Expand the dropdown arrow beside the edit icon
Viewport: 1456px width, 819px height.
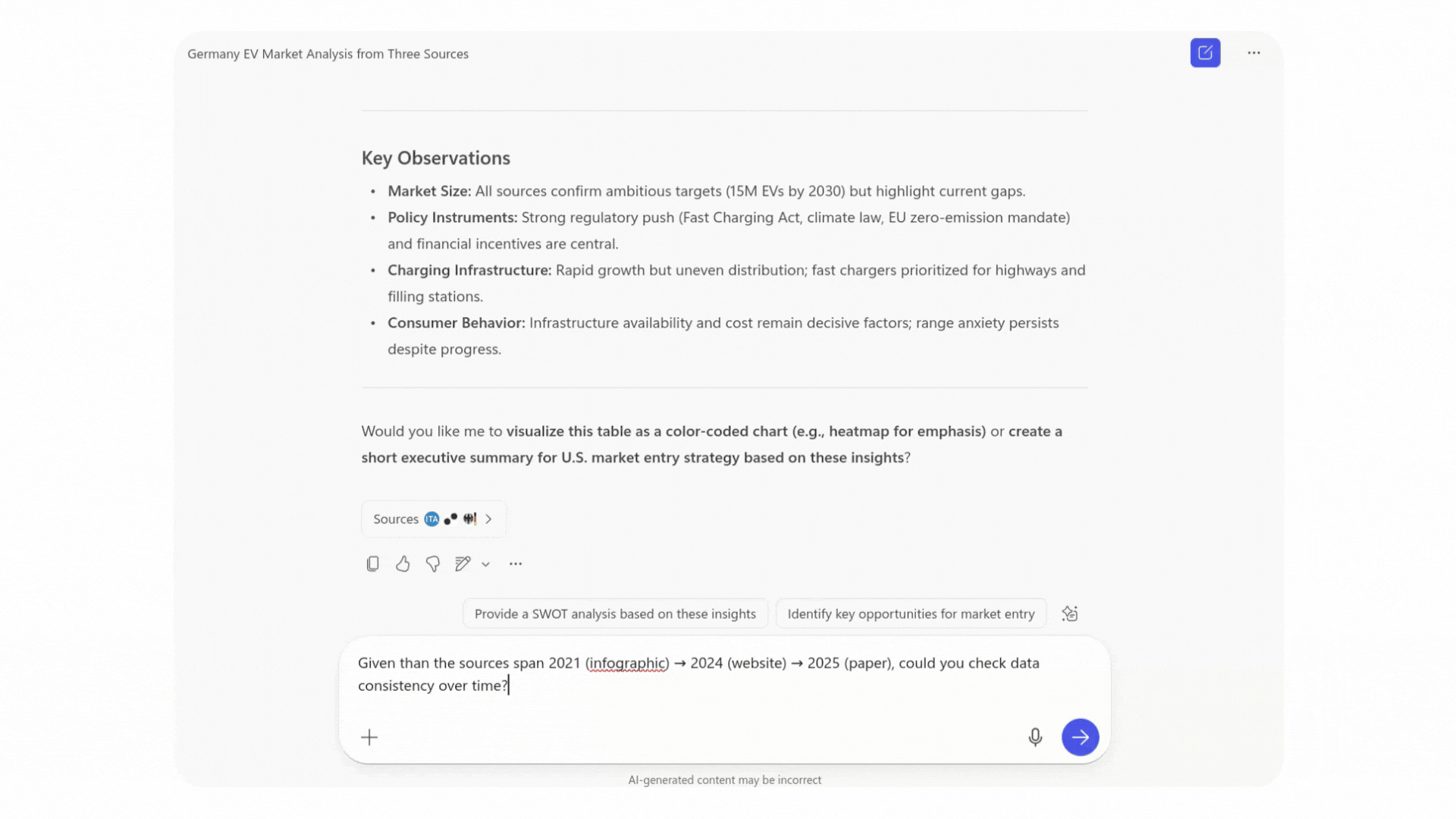485,564
